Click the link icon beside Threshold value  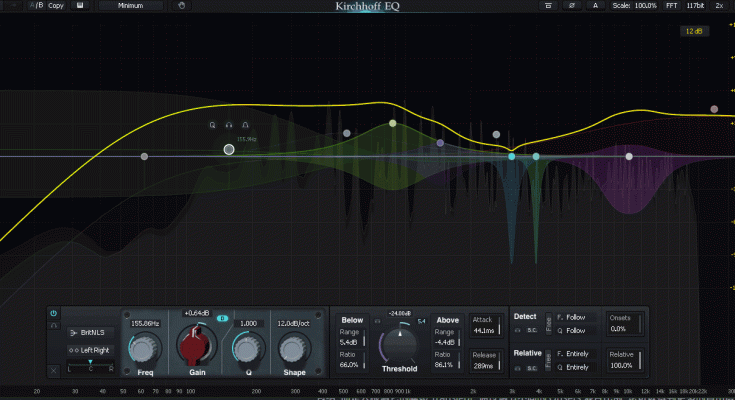click(377, 321)
